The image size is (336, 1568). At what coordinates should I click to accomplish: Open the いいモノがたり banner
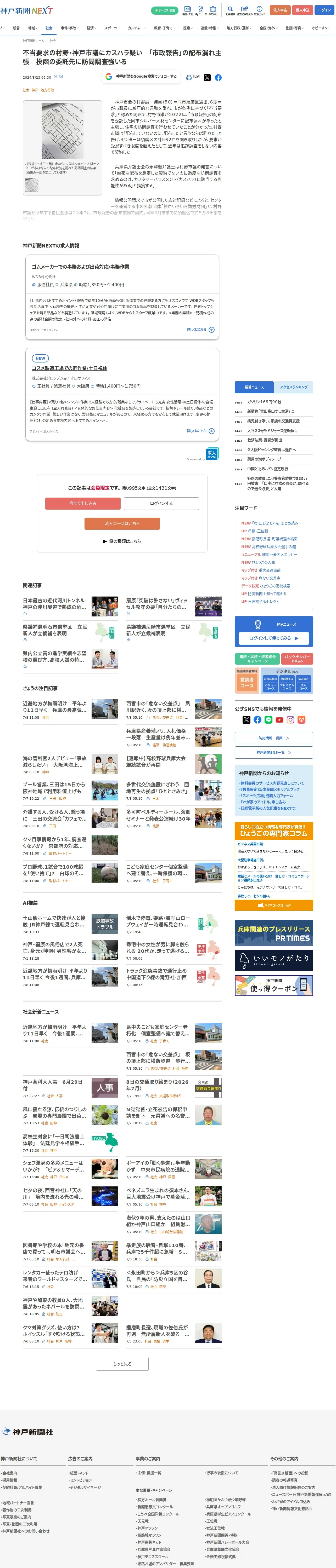(x=274, y=960)
